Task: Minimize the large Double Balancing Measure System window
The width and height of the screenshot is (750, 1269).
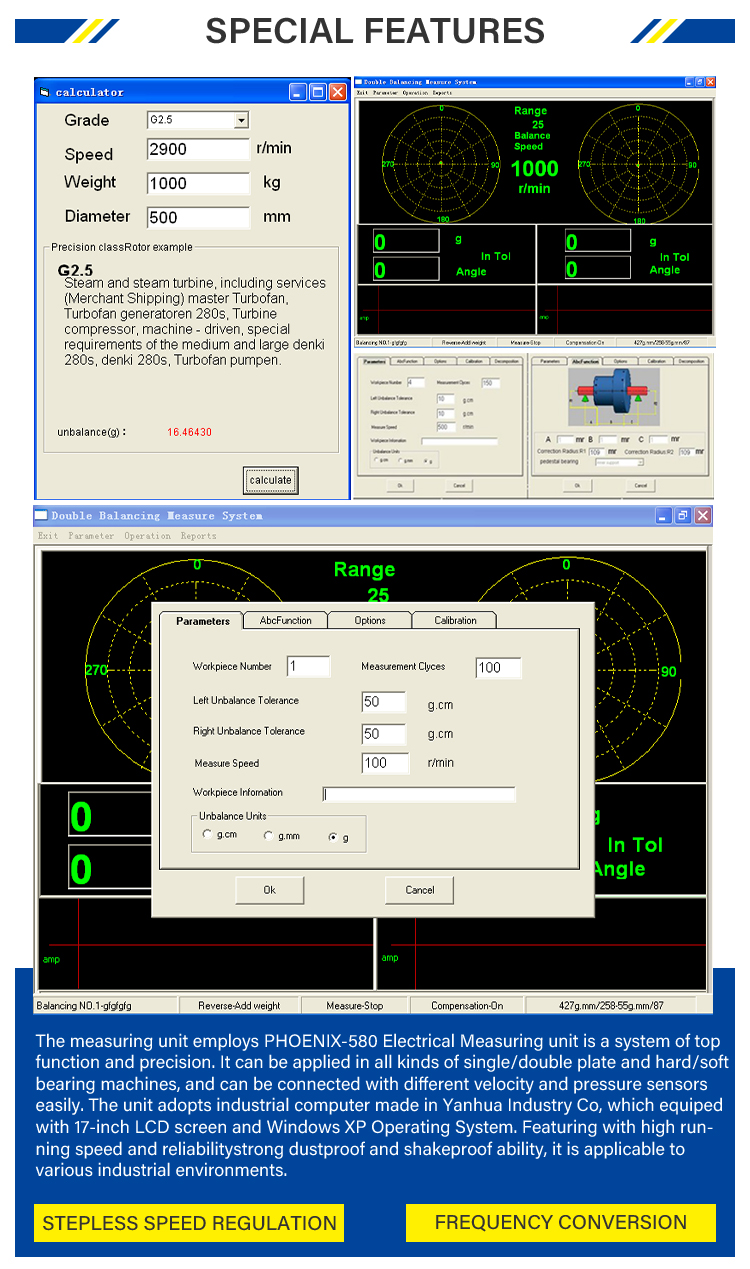Action: [664, 516]
